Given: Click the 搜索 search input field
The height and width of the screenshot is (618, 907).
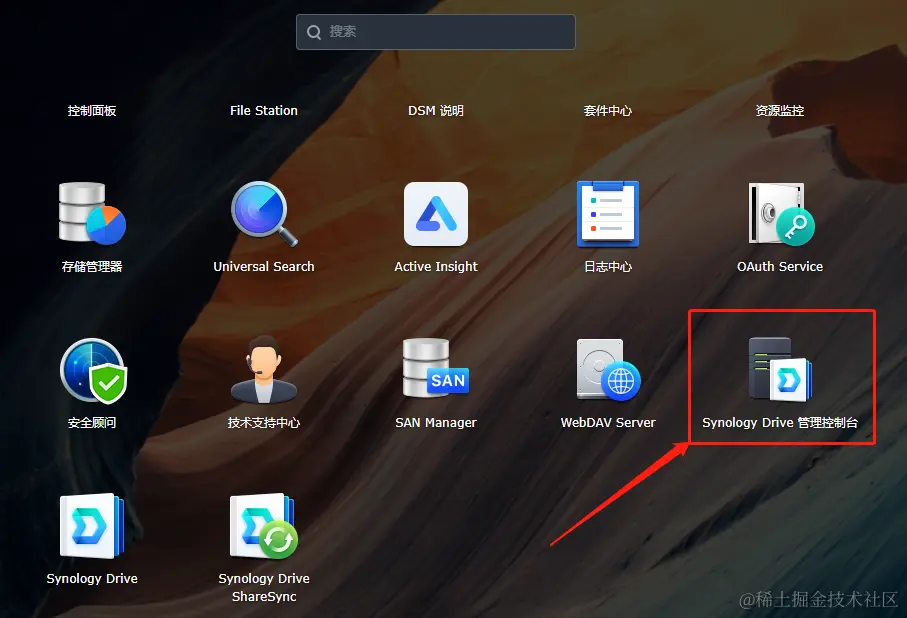Looking at the screenshot, I should [x=436, y=32].
